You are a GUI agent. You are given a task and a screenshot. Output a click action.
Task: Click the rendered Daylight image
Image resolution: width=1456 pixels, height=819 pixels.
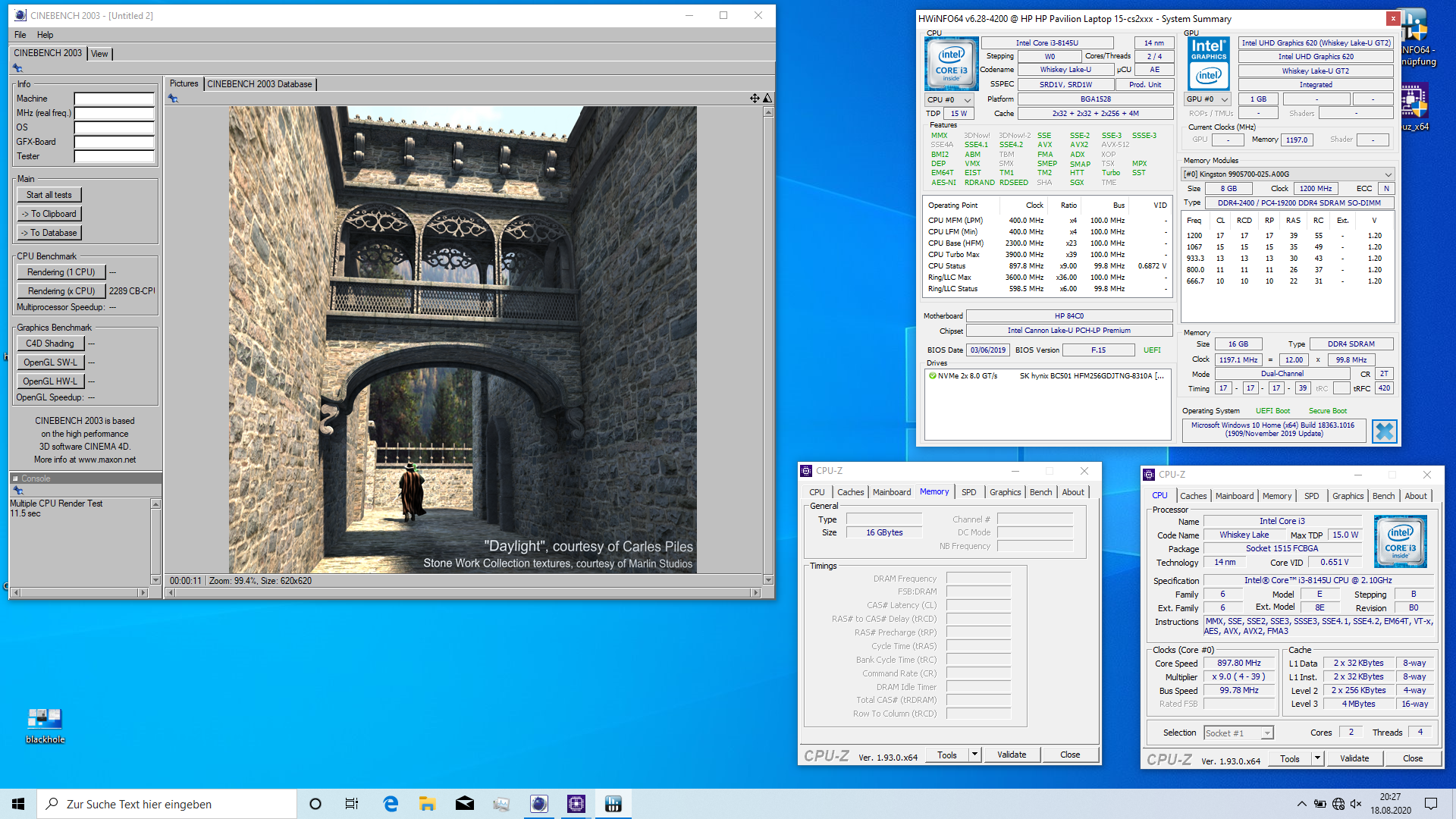(463, 339)
